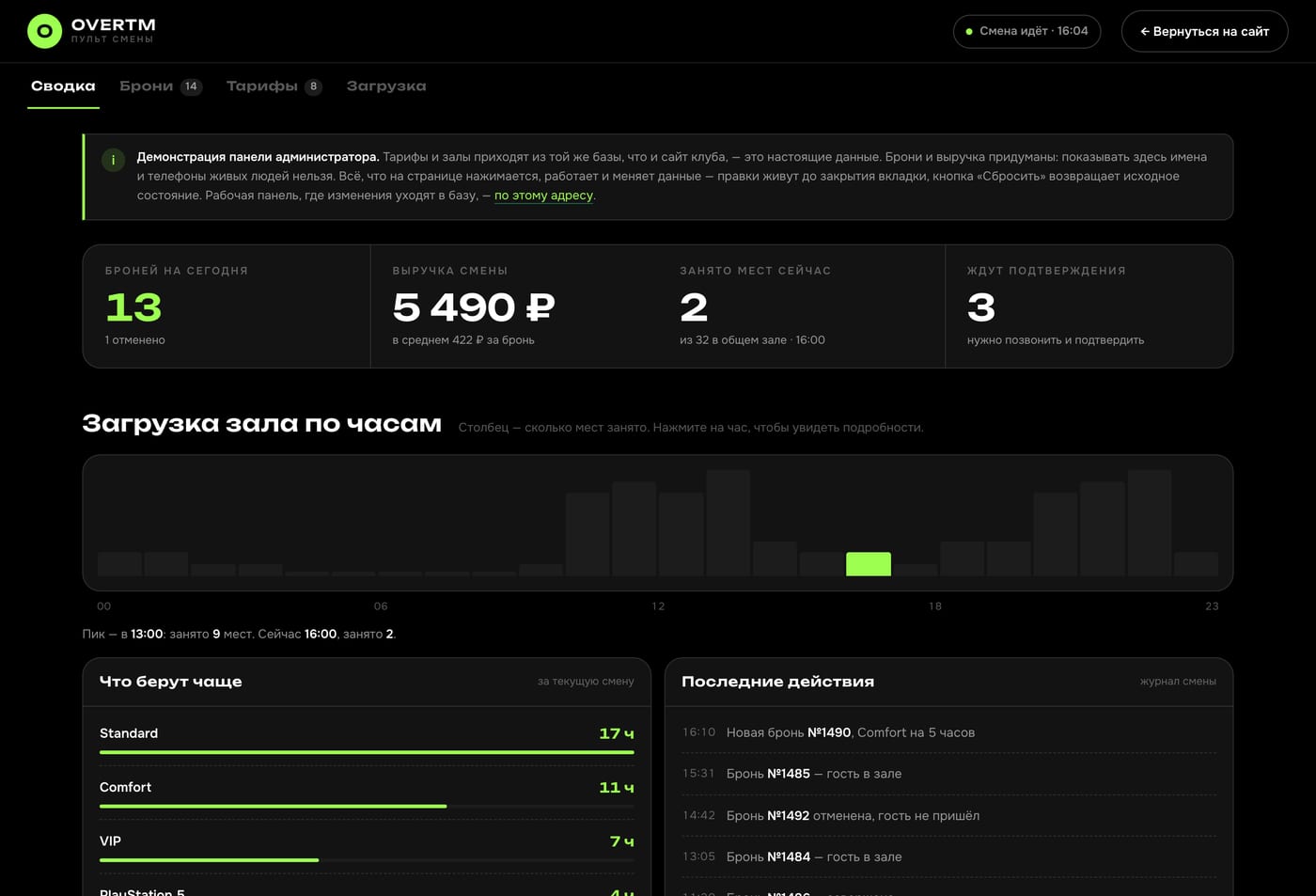Follow the по этому адресу link
The height and width of the screenshot is (896, 1316).
[x=543, y=196]
